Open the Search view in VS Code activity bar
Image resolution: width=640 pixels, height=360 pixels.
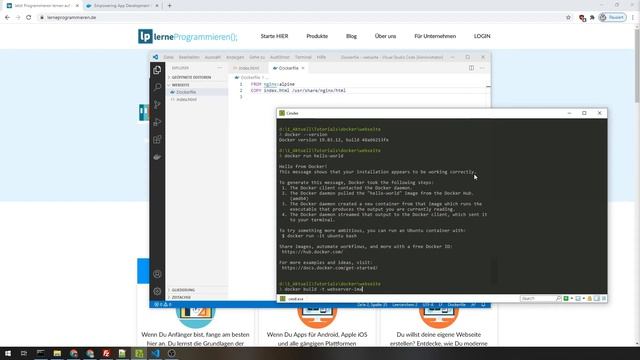157,87
